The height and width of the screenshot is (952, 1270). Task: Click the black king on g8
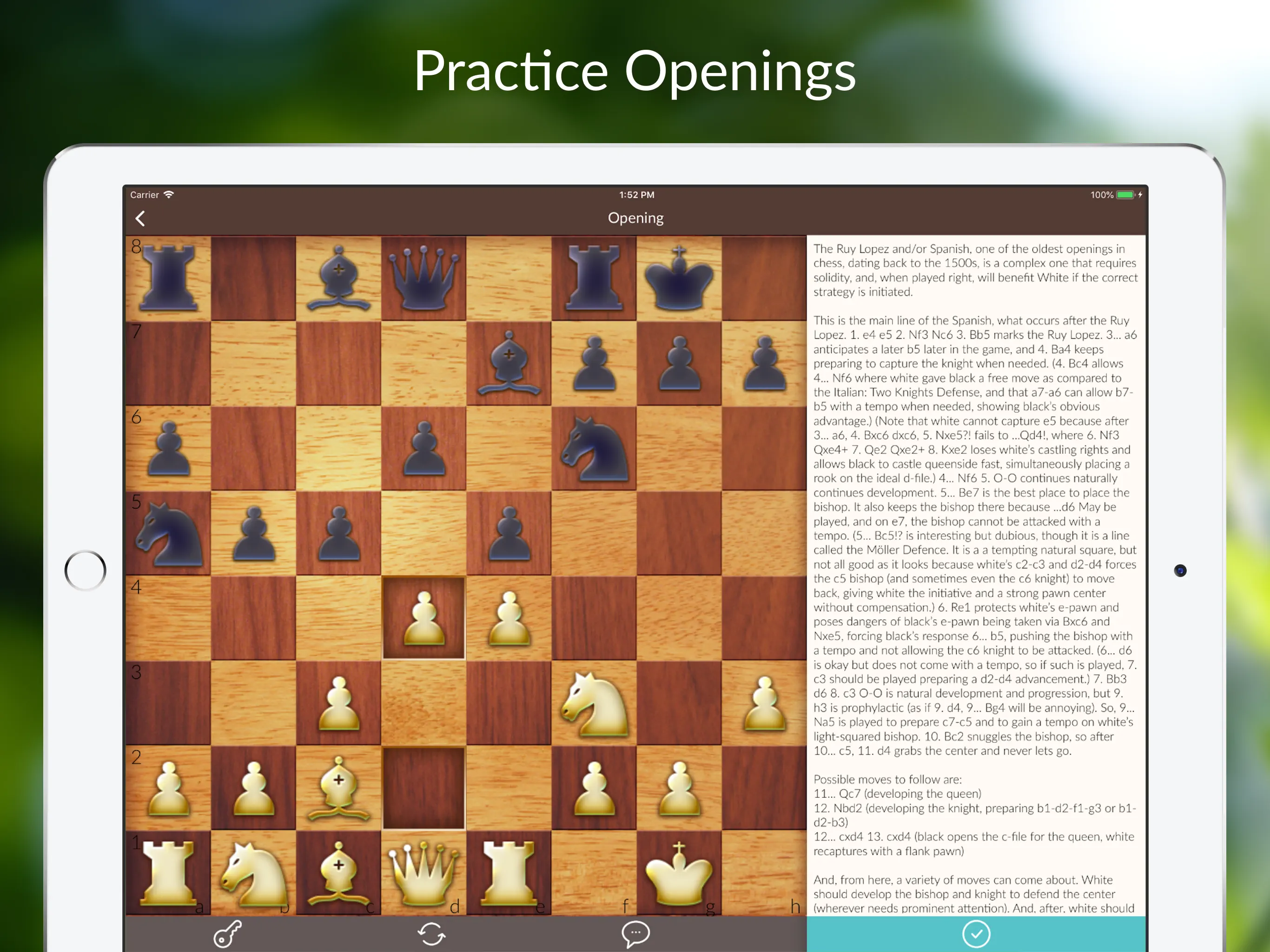coord(679,278)
